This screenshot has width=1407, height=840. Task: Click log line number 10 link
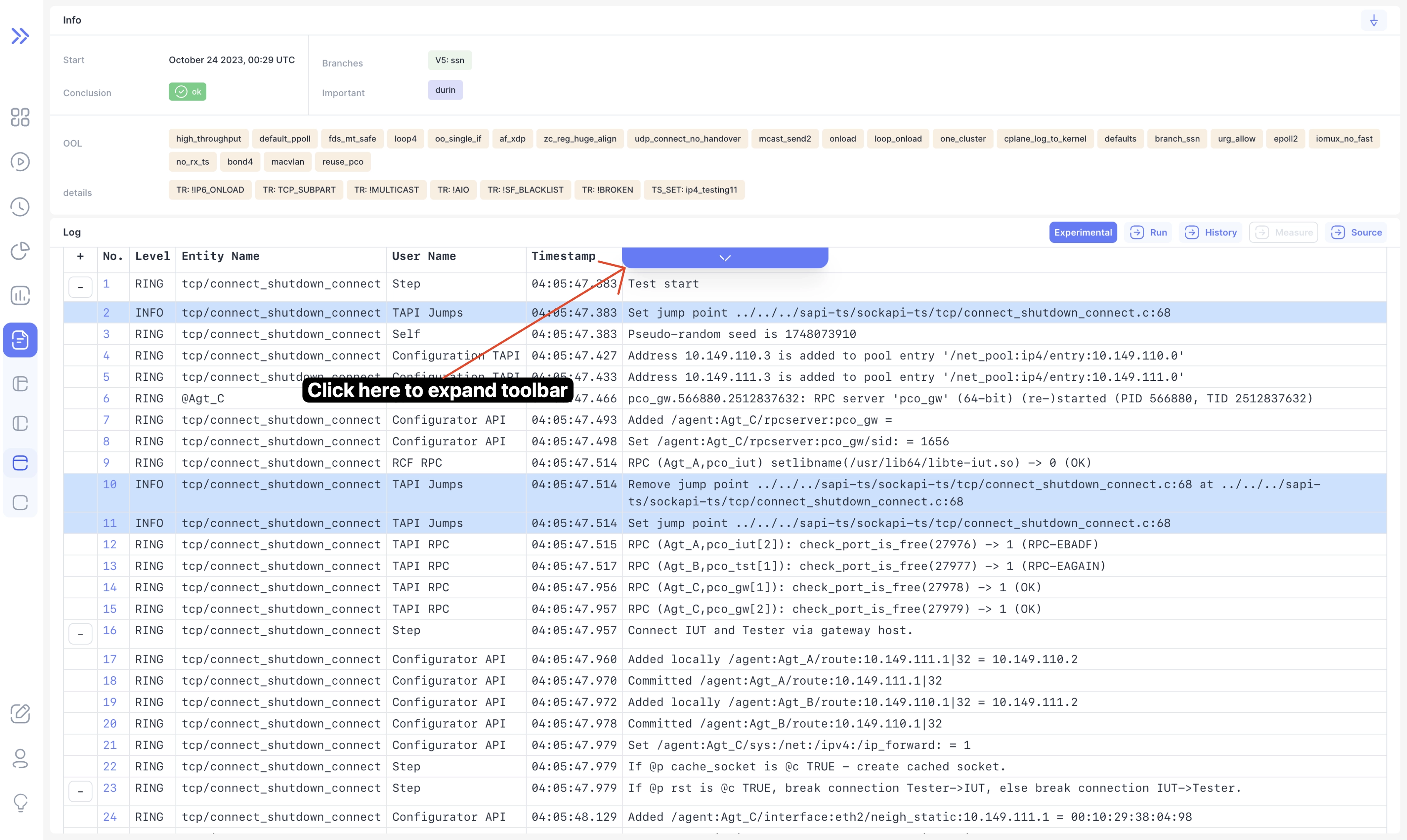(x=110, y=484)
